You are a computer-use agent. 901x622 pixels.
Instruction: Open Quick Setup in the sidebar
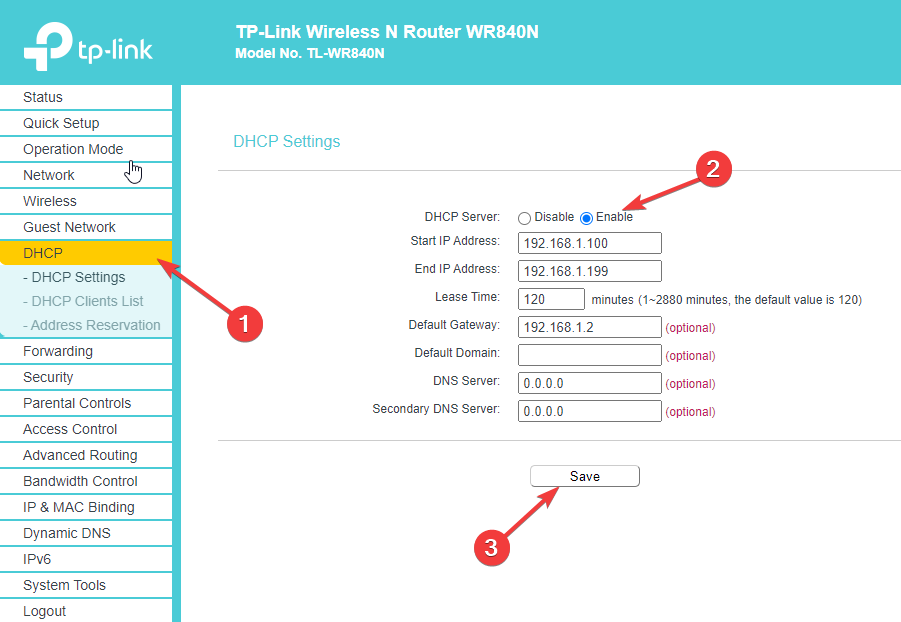(86, 123)
